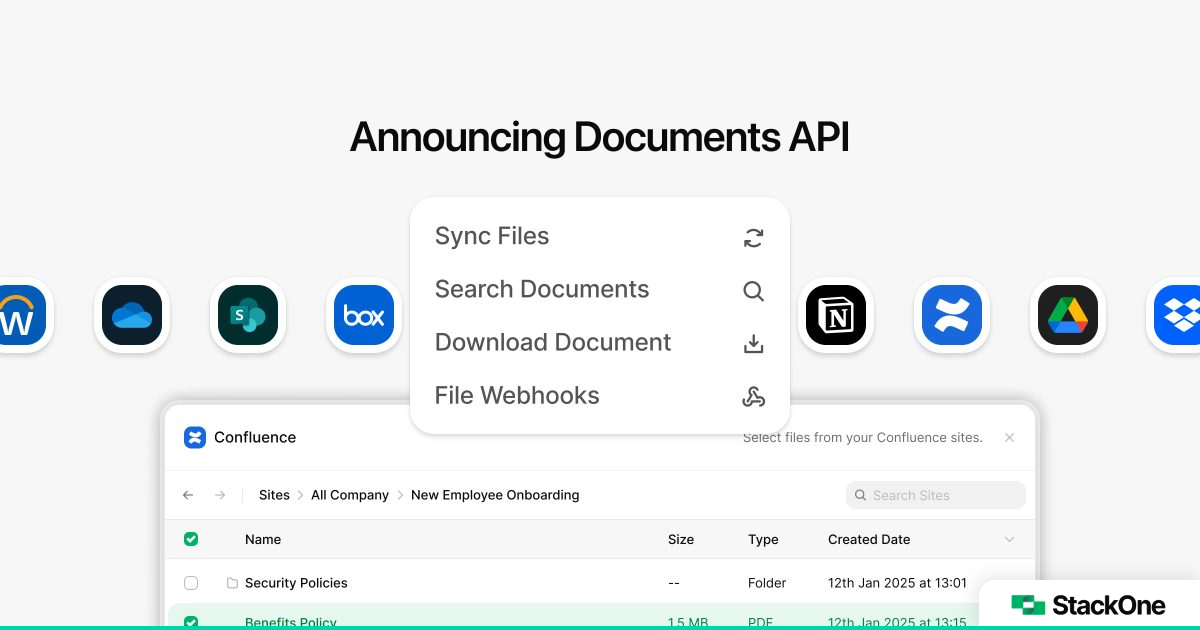Select Search Documents menu entry
Screen dimensions: 1200x630
point(600,290)
